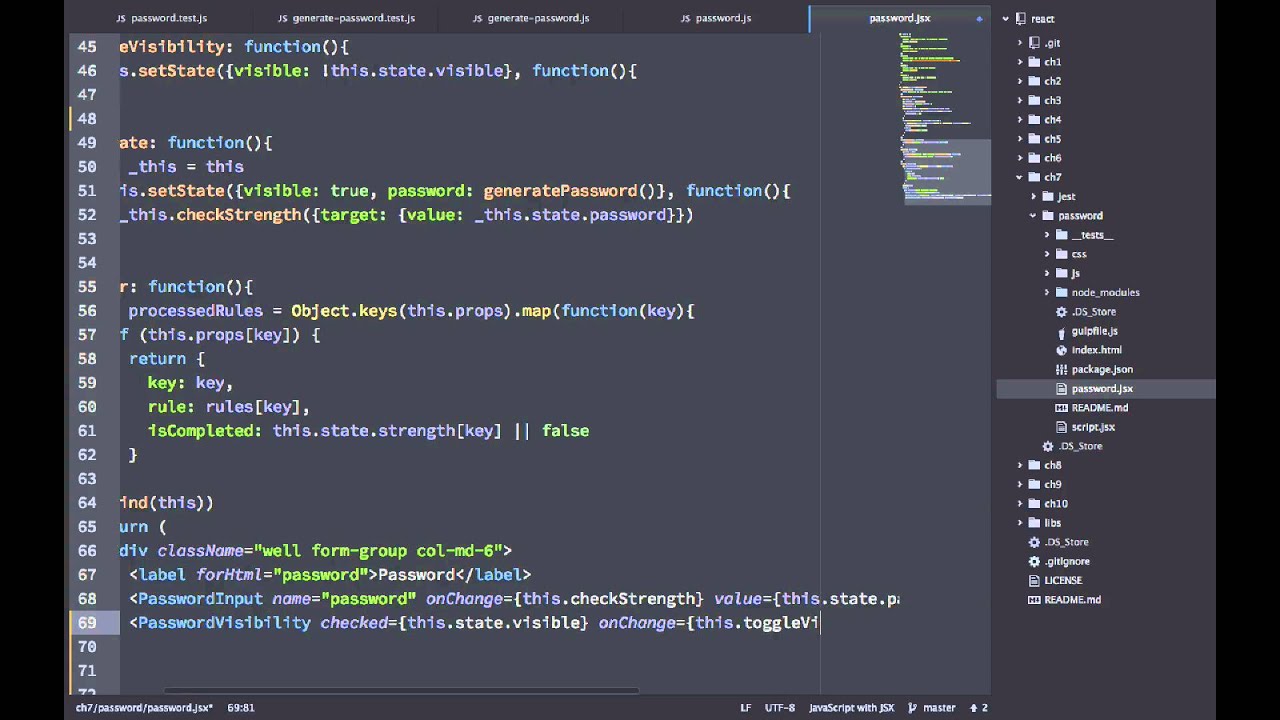The width and height of the screenshot is (1280, 720).
Task: Click the push up-arrow icon in status bar
Action: point(973,708)
